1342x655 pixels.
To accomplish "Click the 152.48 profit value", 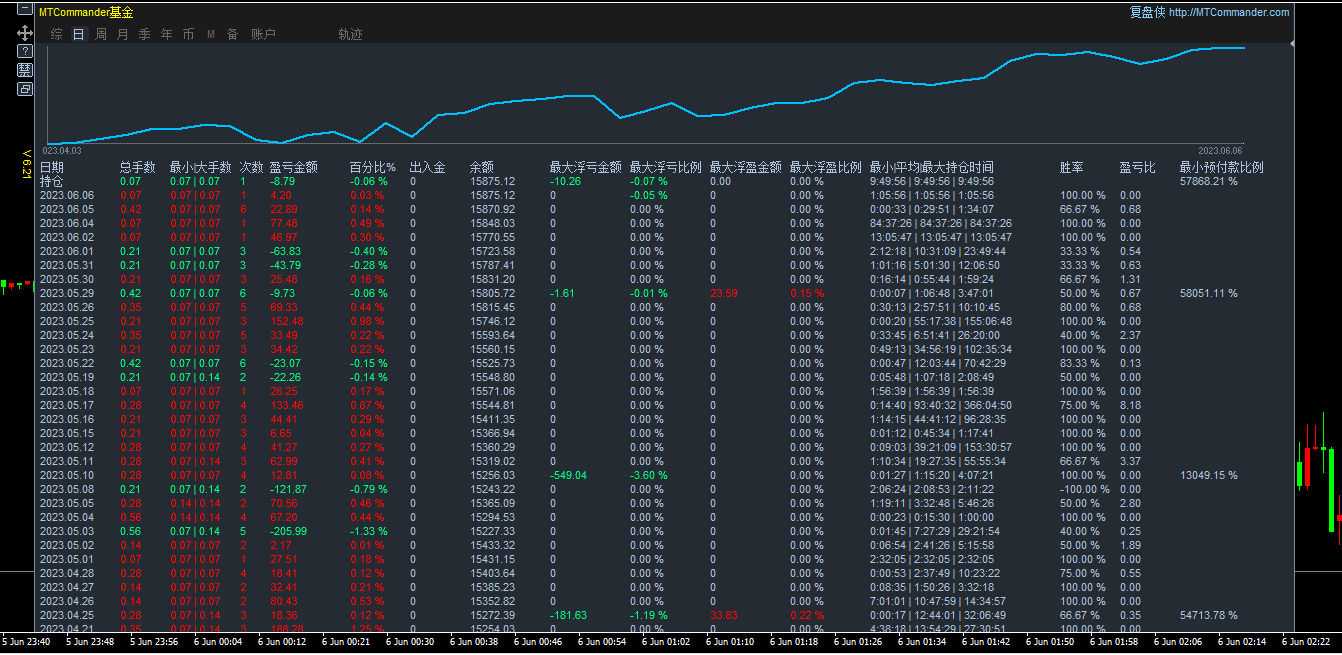I will [286, 322].
